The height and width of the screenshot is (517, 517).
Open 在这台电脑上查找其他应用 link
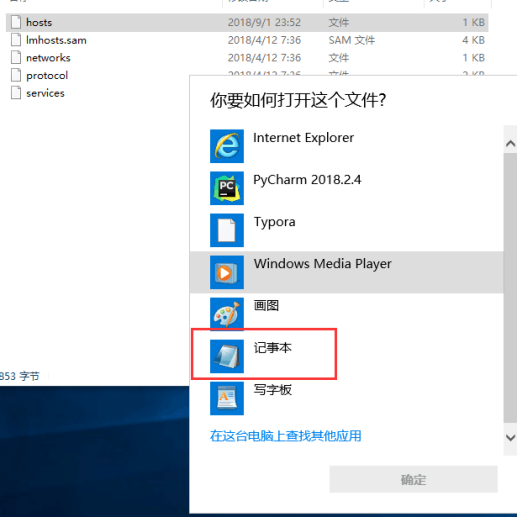pos(285,436)
